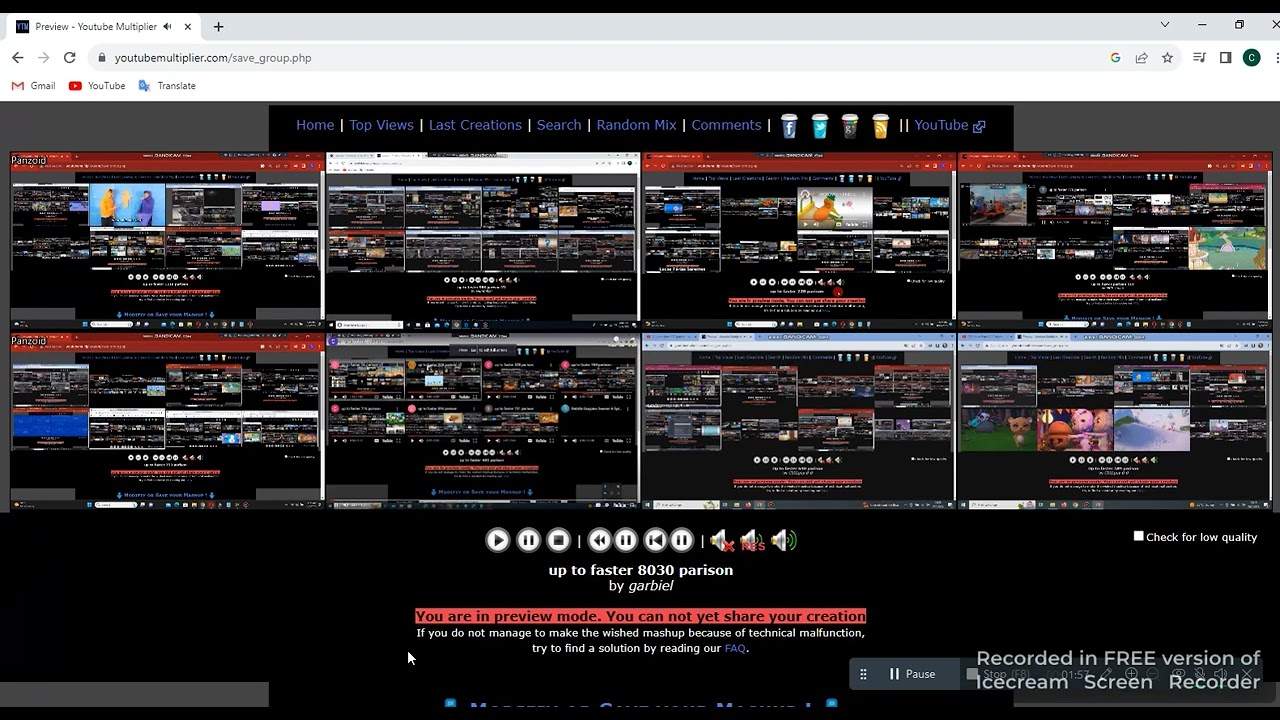Image resolution: width=1280 pixels, height=720 pixels.
Task: Go to Top Views page
Action: pyautogui.click(x=381, y=125)
